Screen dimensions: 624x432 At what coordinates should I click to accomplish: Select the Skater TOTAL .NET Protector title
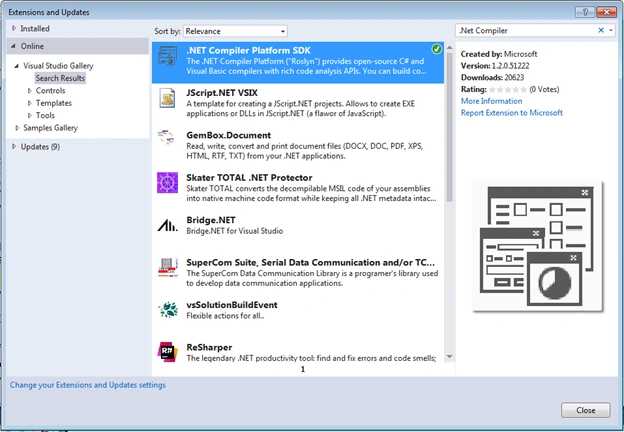point(249,177)
